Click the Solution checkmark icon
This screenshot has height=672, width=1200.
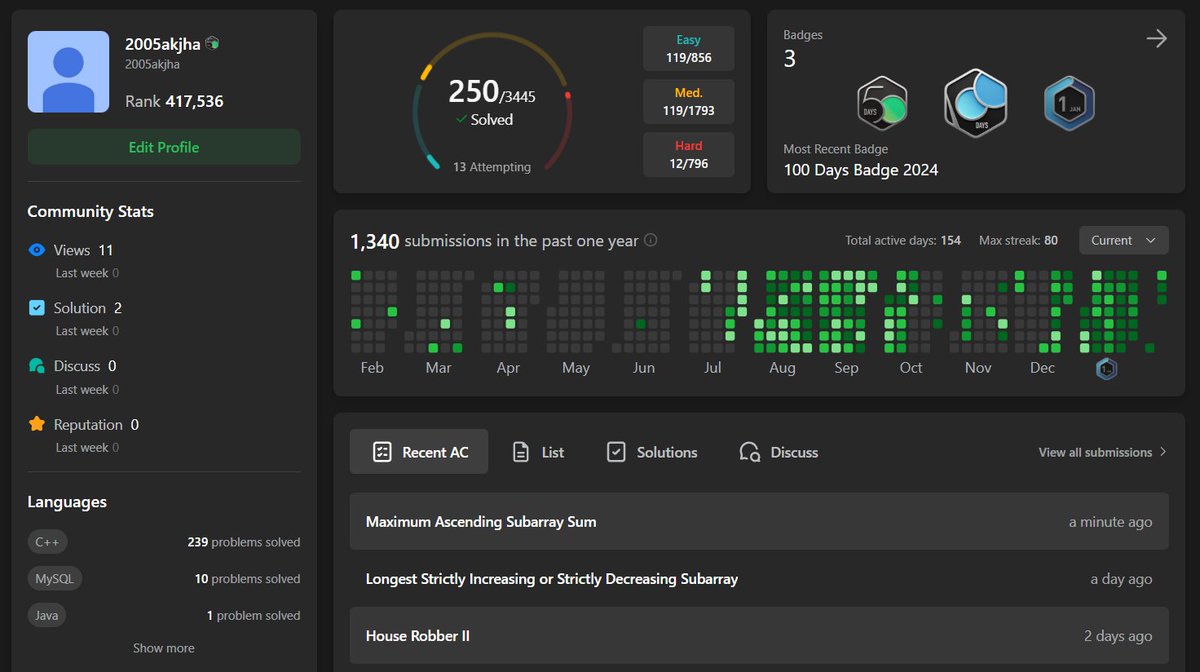coord(37,308)
